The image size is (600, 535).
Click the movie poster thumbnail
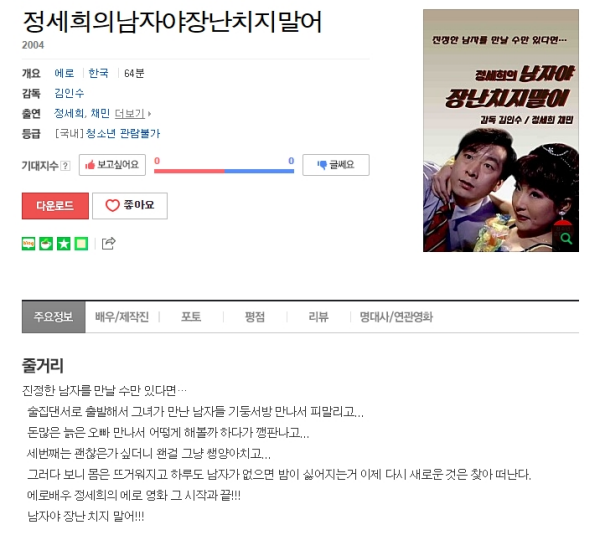(501, 130)
